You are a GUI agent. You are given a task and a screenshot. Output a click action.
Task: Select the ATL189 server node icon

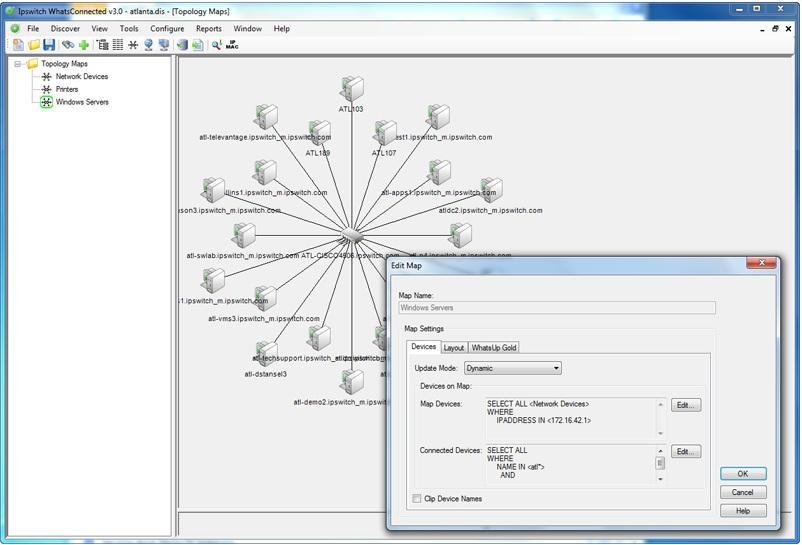pyautogui.click(x=320, y=132)
